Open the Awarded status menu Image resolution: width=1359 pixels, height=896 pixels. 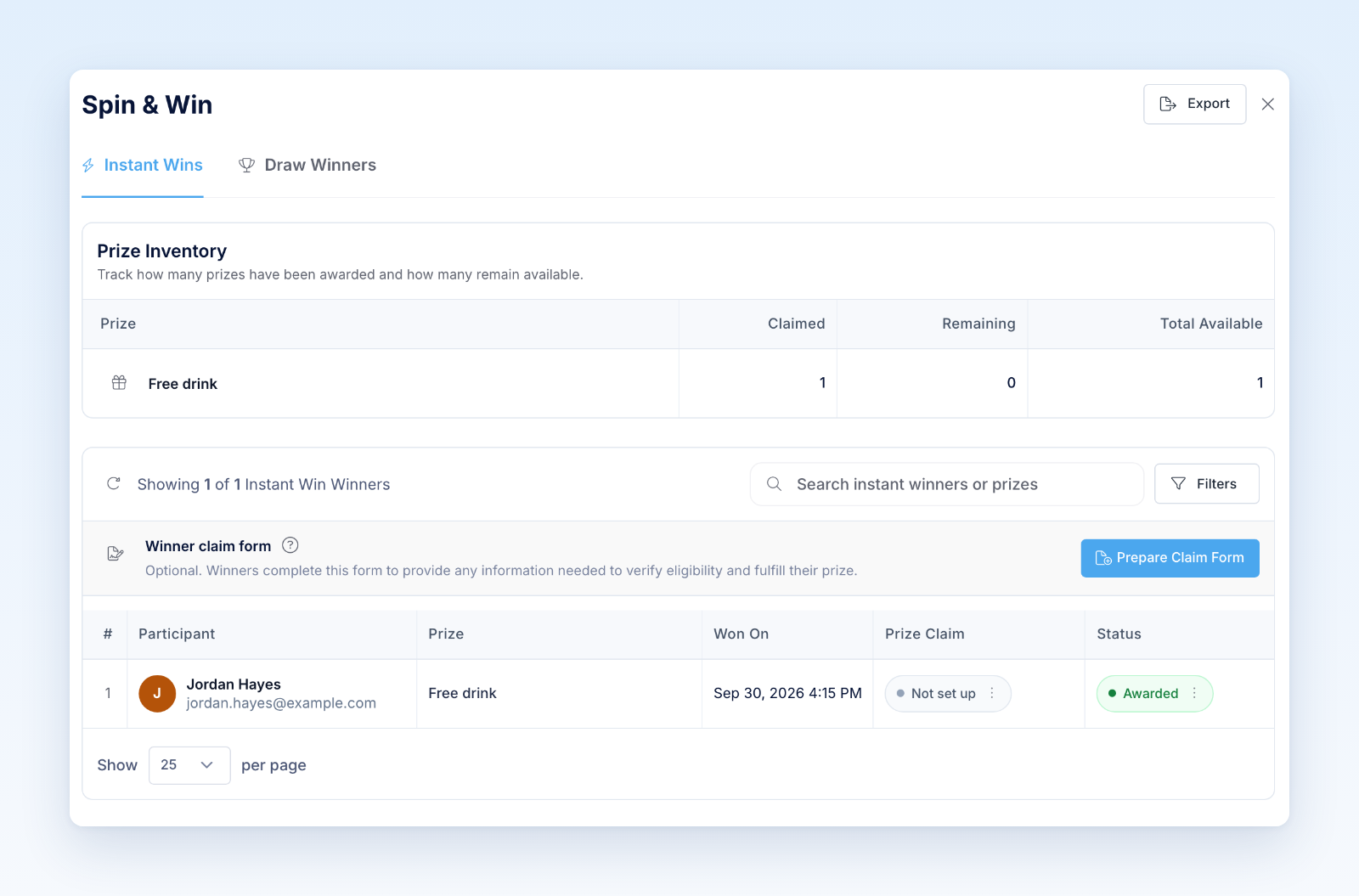1194,693
